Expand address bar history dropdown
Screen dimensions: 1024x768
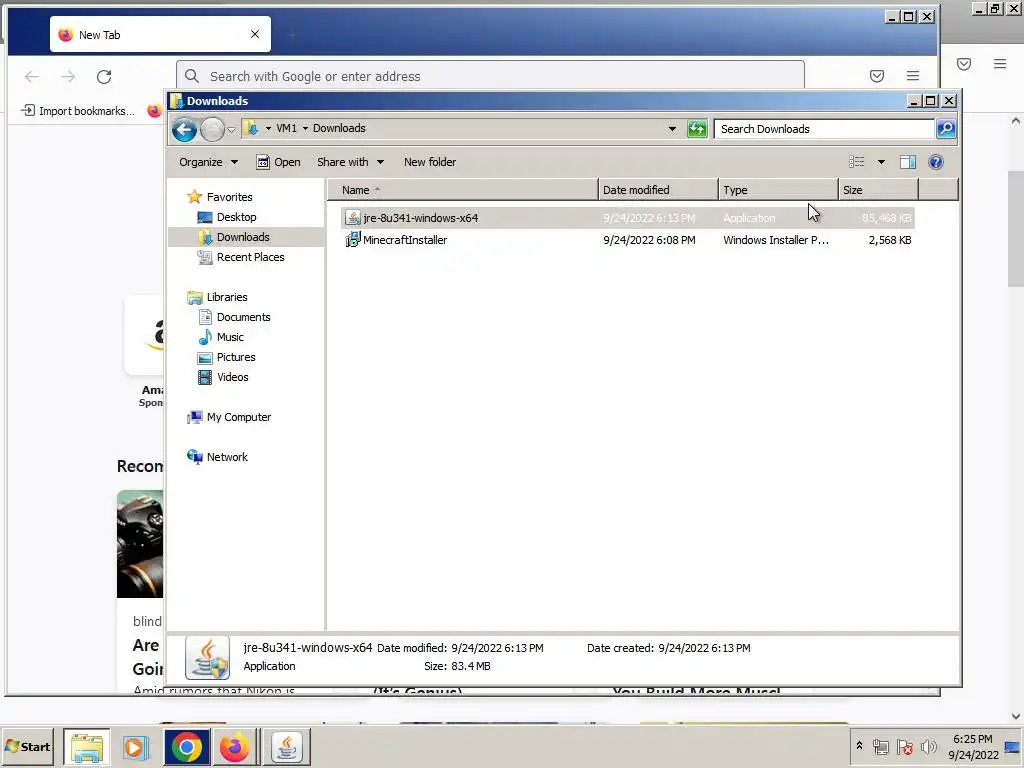pyautogui.click(x=672, y=129)
